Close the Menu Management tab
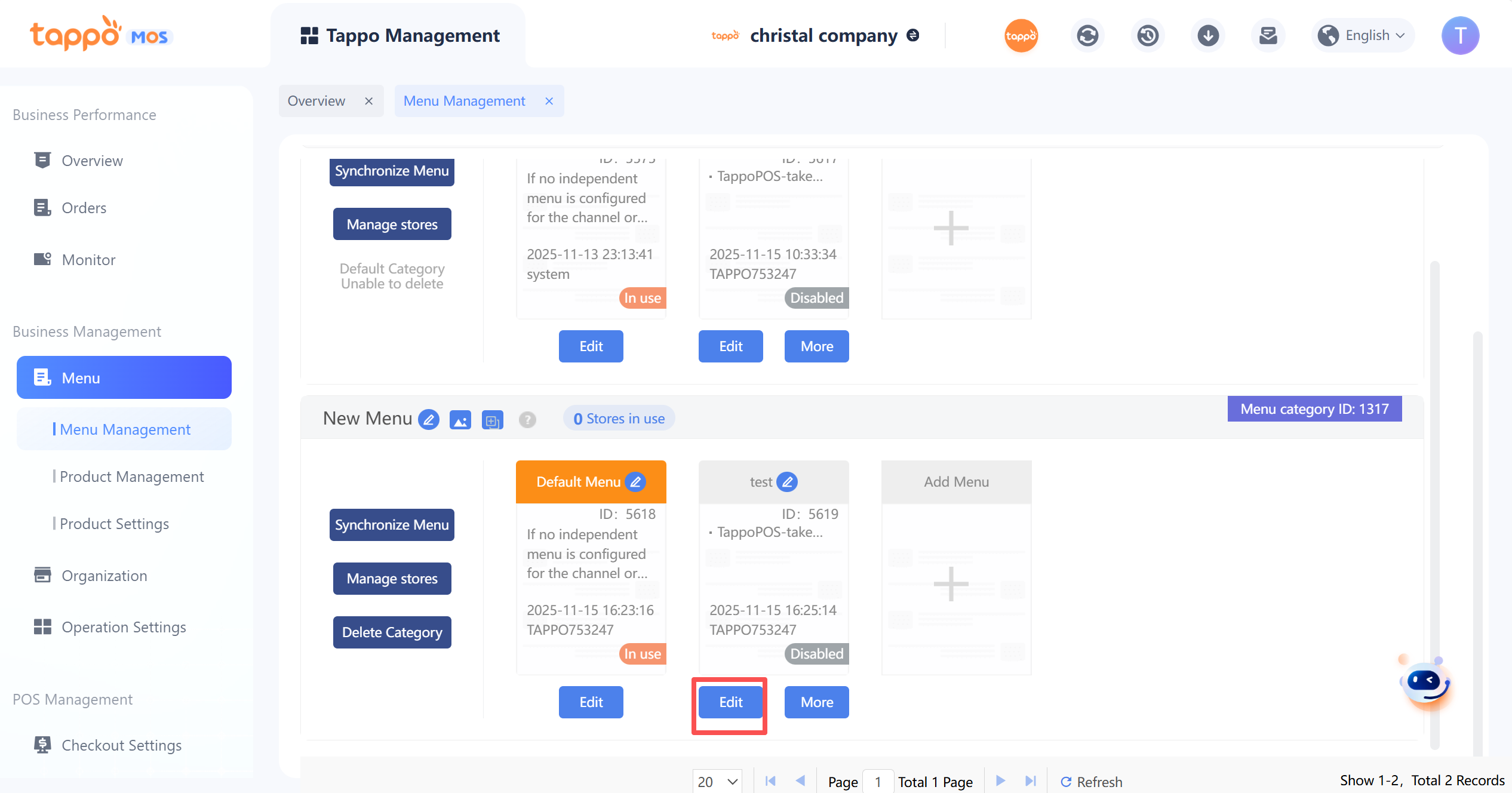 [x=549, y=101]
